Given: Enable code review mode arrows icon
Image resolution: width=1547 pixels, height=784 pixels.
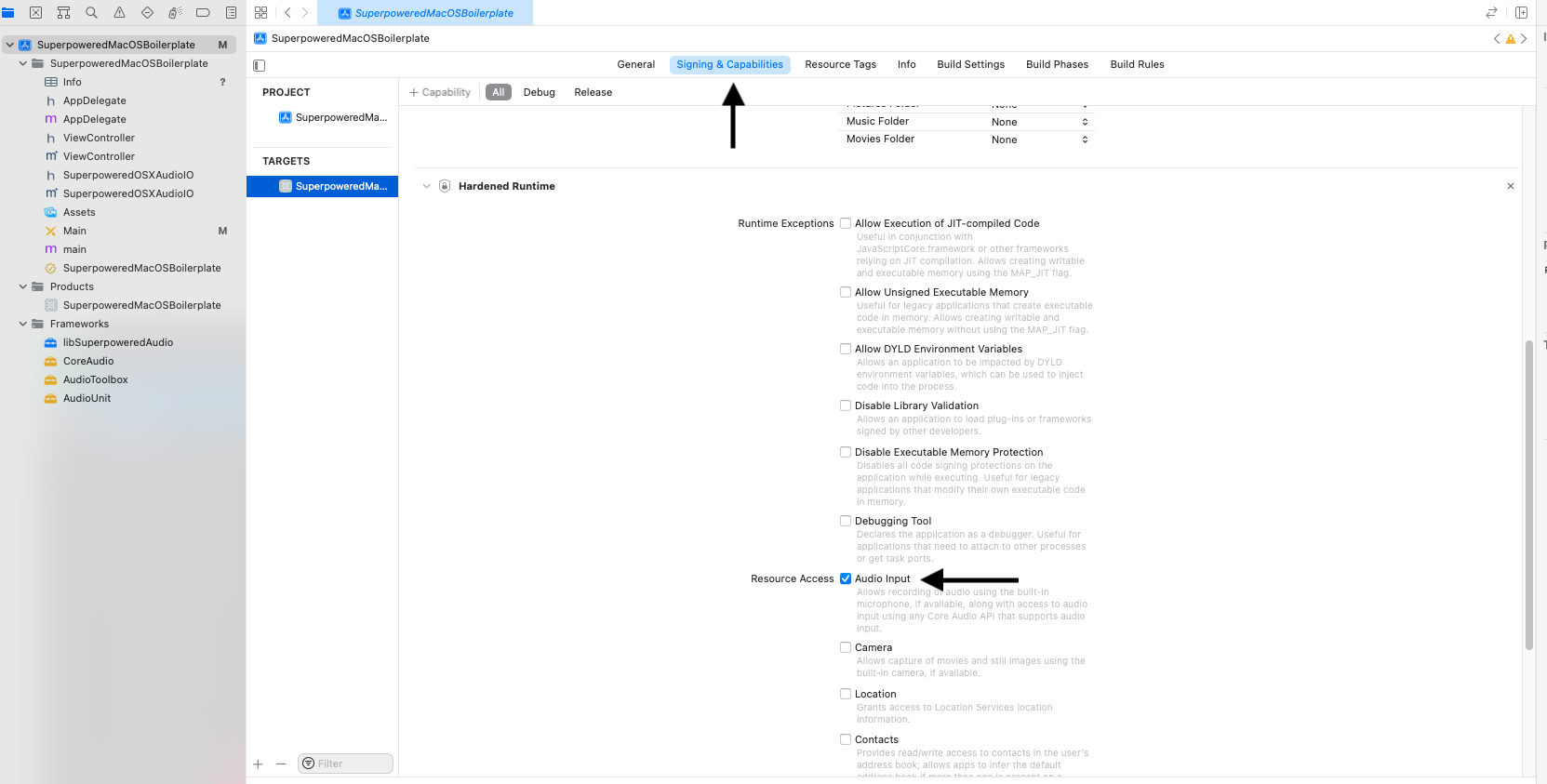Looking at the screenshot, I should 1491,13.
